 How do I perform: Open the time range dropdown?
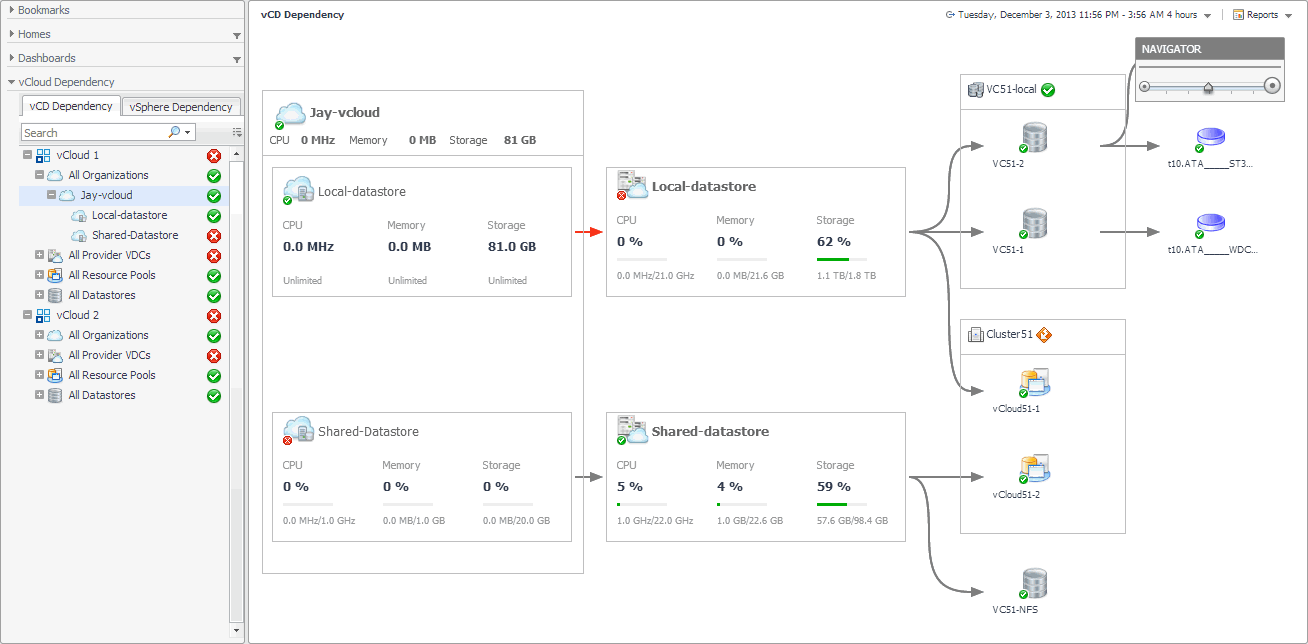point(1208,16)
